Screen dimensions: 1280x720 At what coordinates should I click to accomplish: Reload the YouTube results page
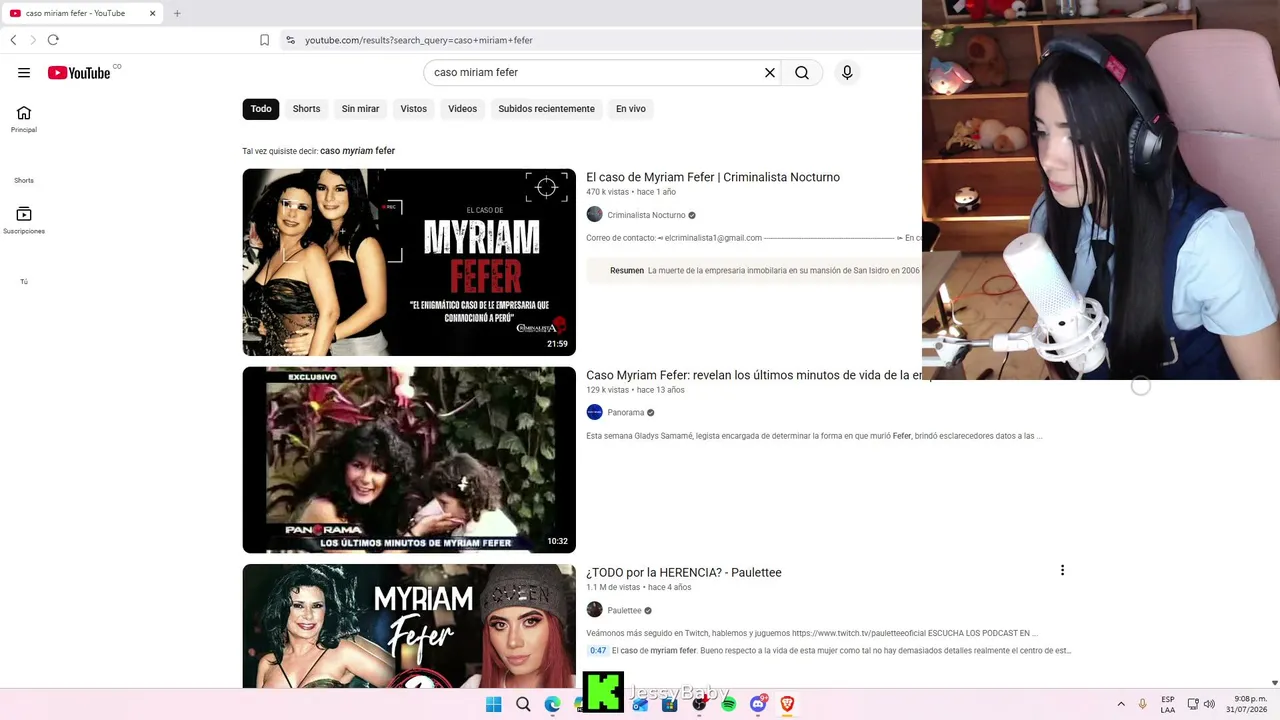(53, 40)
